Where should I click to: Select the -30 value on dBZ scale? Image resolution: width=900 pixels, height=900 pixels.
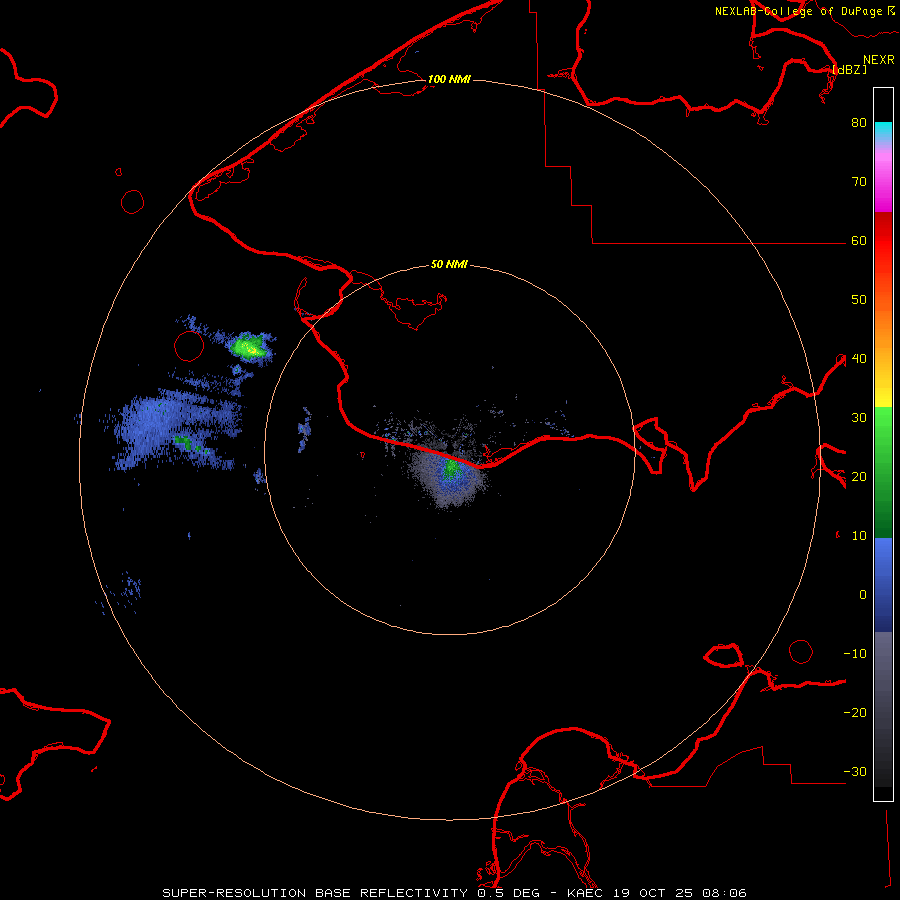coord(855,771)
